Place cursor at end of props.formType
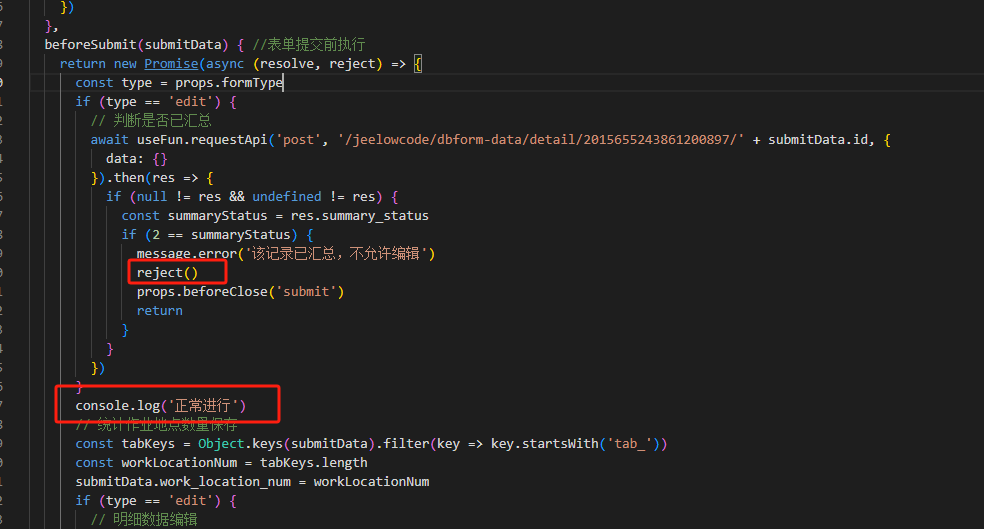This screenshot has height=529, width=984. 284,82
